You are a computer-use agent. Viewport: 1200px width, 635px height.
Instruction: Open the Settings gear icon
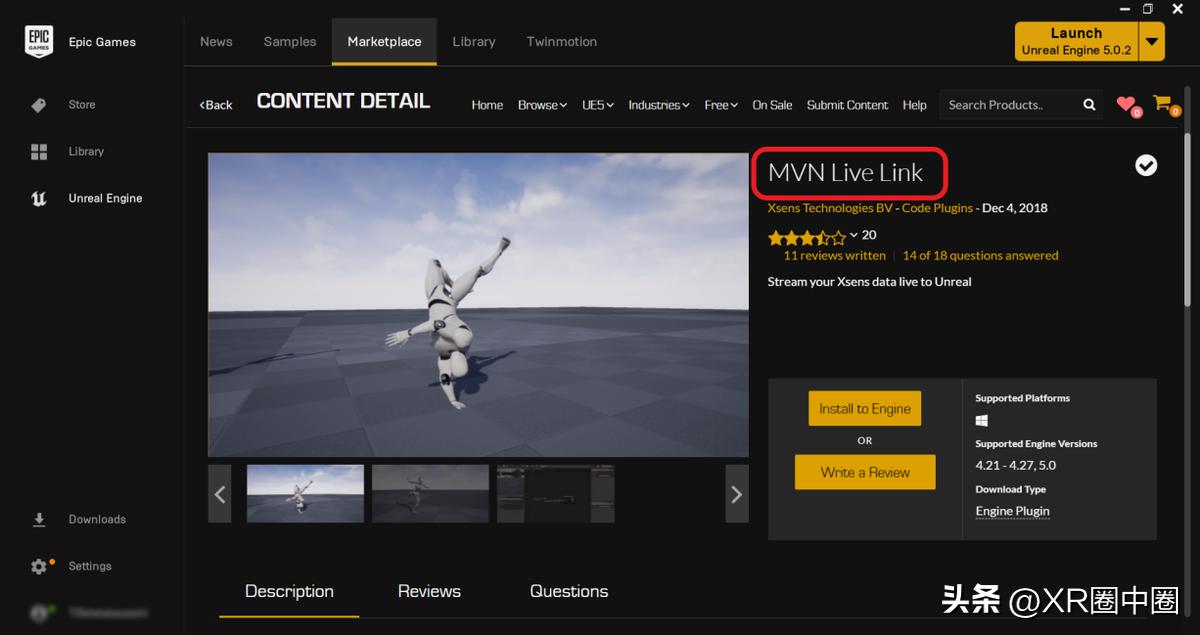[x=39, y=566]
